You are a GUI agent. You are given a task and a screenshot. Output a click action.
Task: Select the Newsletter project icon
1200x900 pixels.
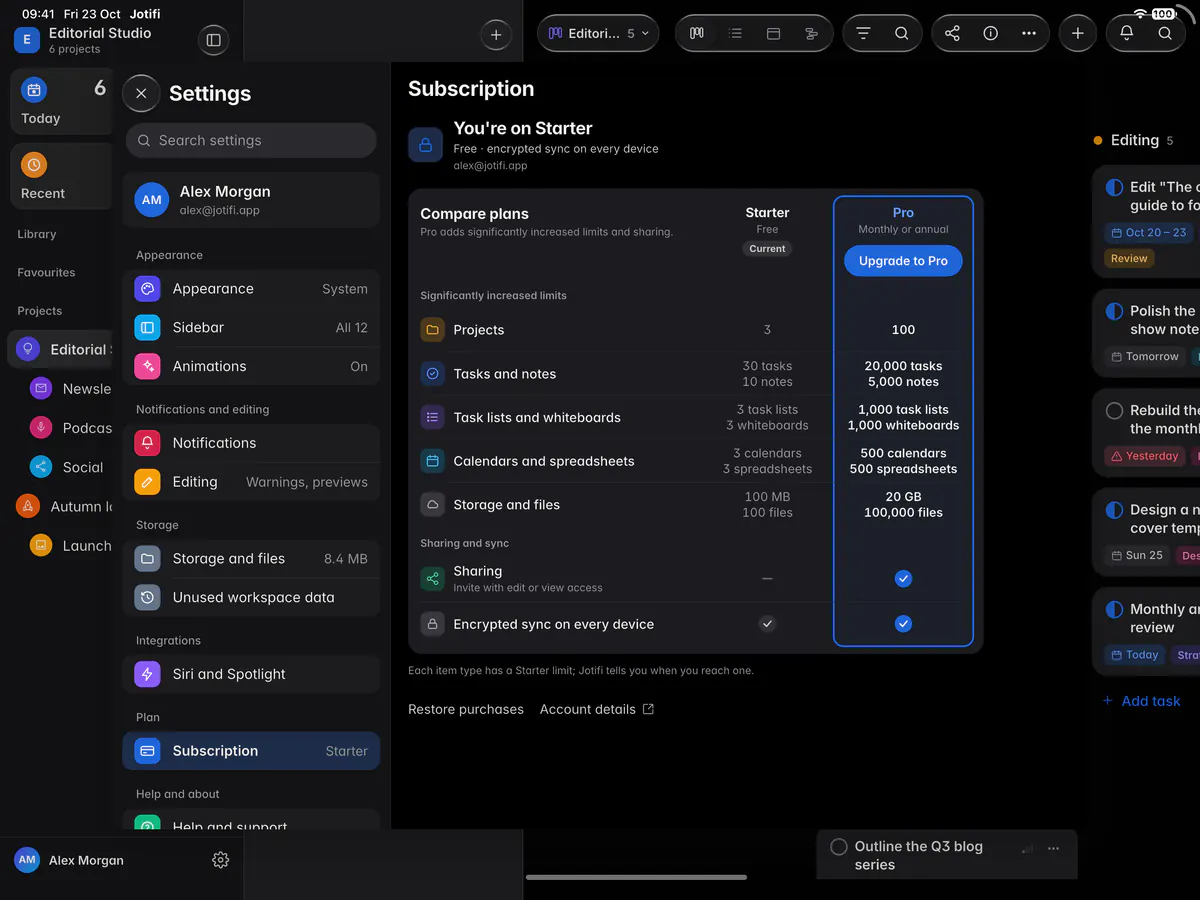(41, 388)
